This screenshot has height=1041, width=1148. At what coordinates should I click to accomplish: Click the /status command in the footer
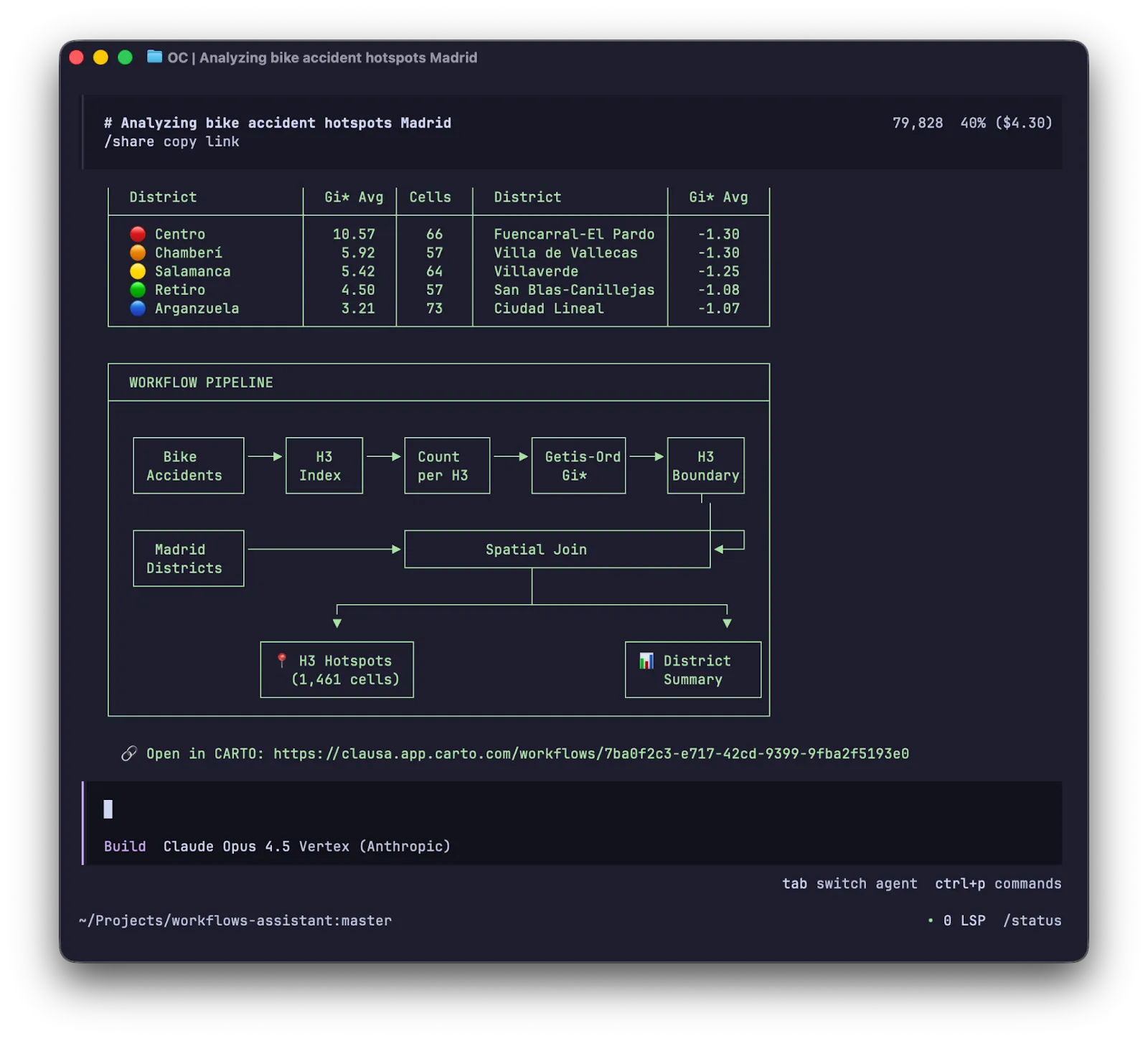click(x=1032, y=920)
